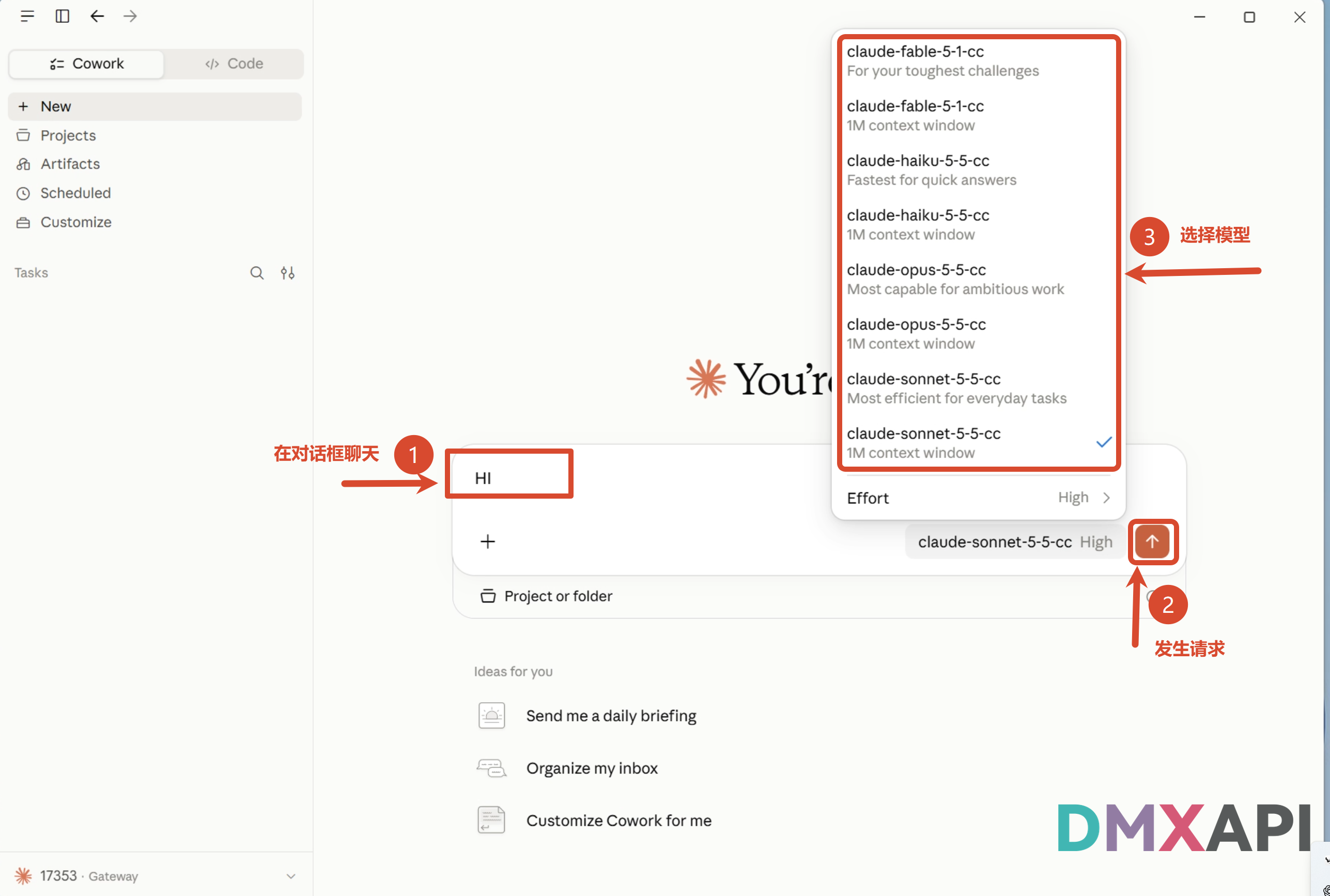Screen dimensions: 1330x896
Task: Choose Project or folder
Action: coord(546,596)
